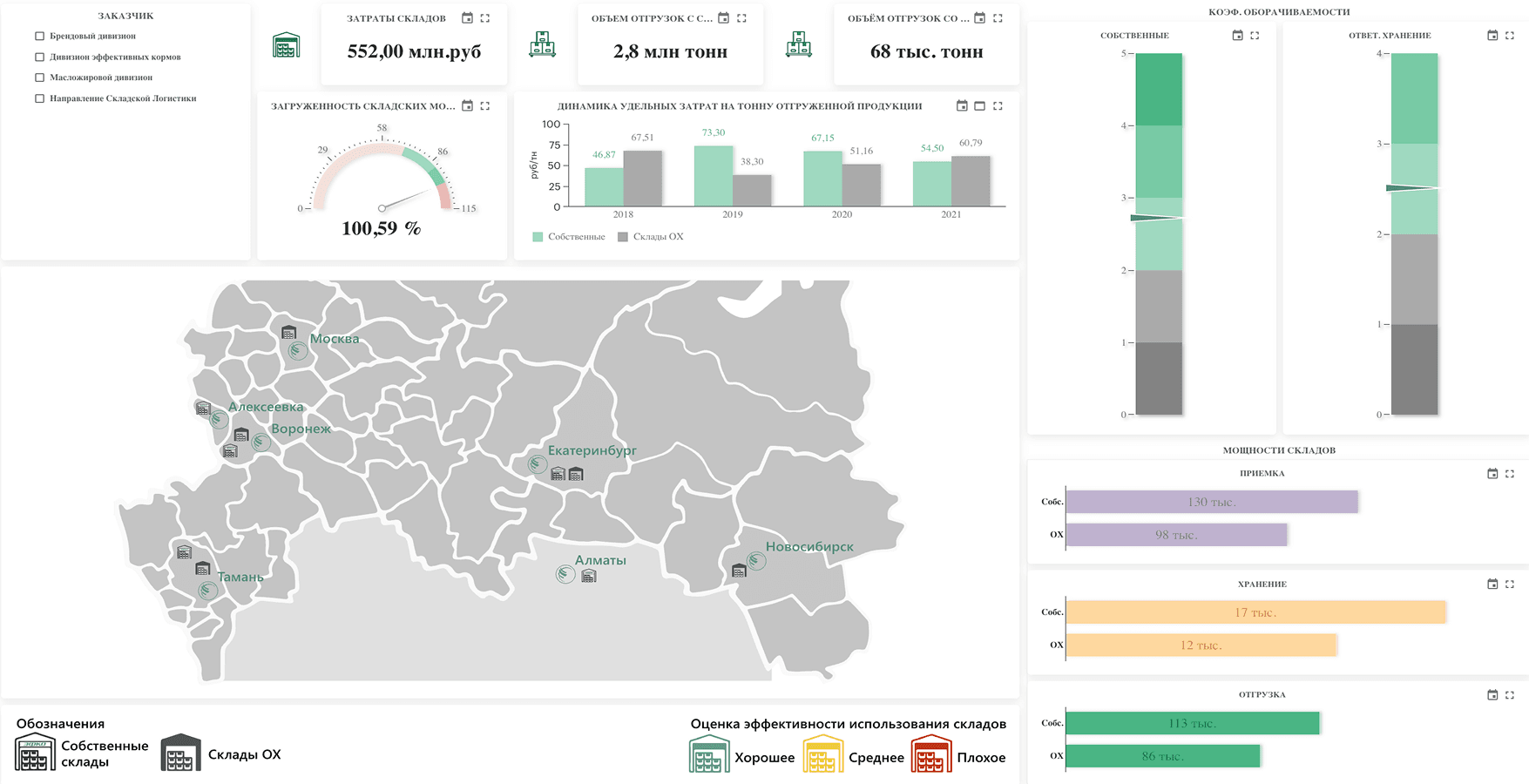Check the Брендовый дивизион checkbox

(x=39, y=37)
